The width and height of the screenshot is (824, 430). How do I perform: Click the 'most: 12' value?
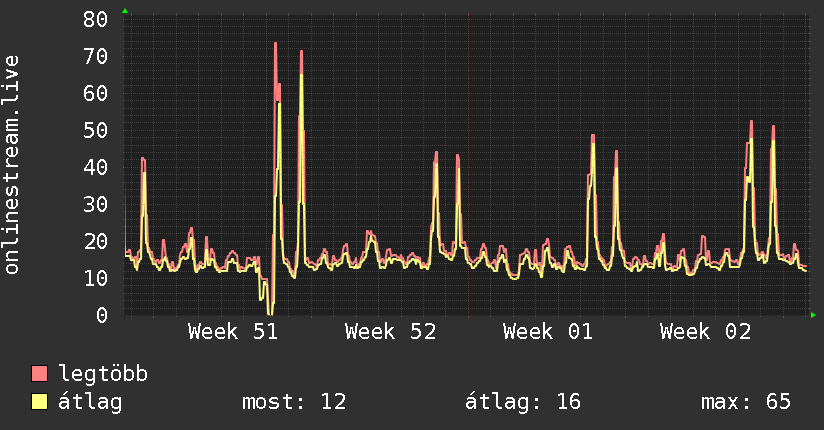coord(294,402)
